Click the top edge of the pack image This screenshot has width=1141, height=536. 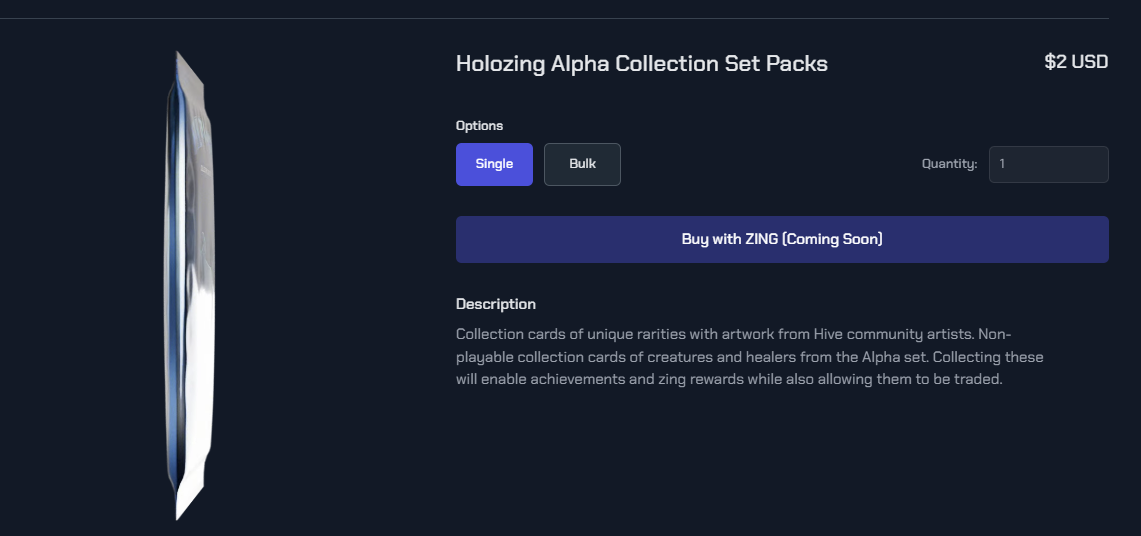pyautogui.click(x=183, y=60)
